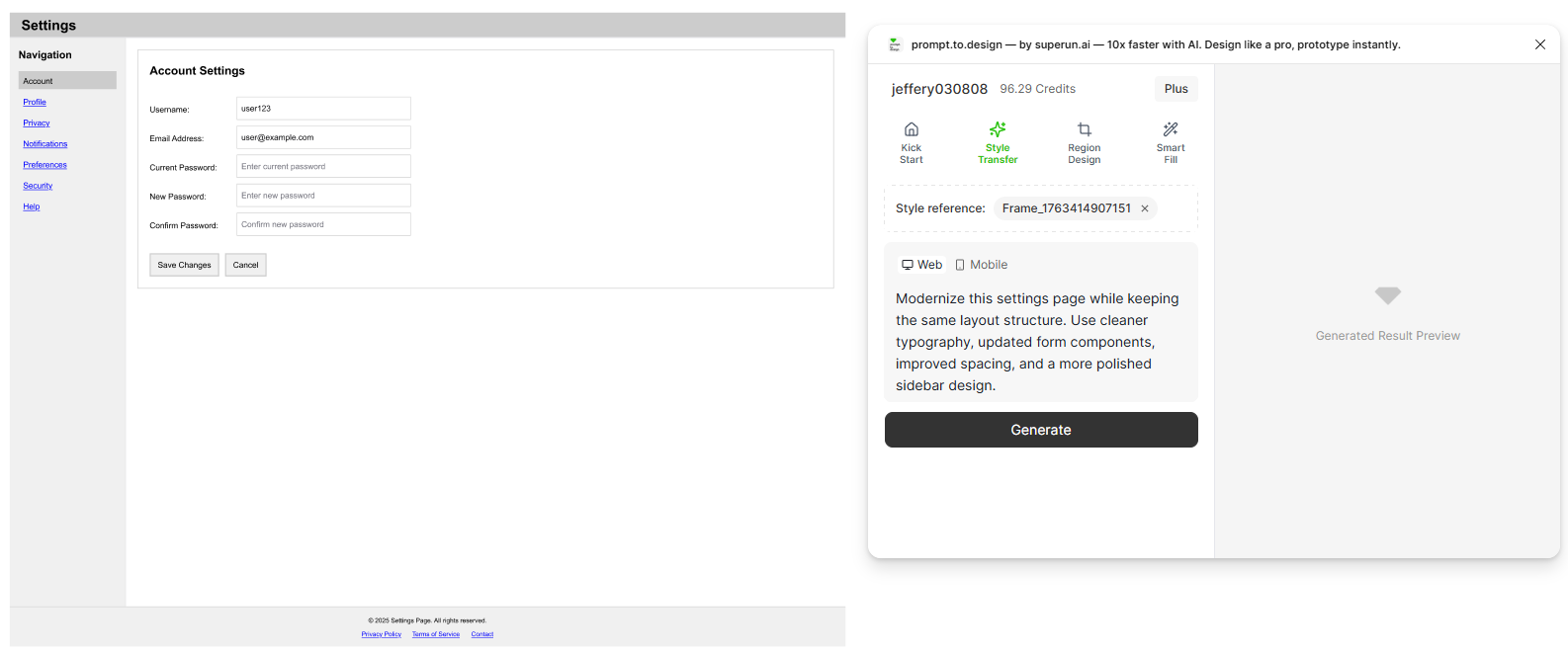Click the Confirm Password input field
The image size is (1568, 655).
point(323,224)
